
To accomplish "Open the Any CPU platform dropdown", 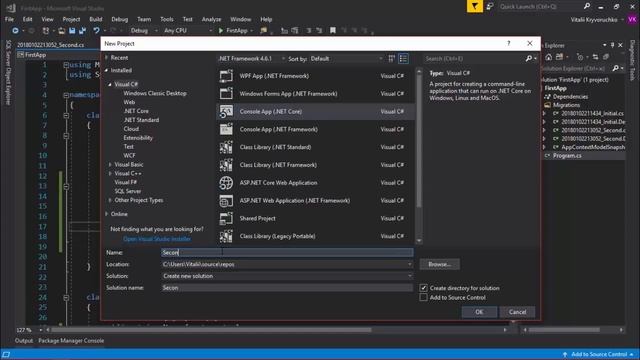I will coord(188,31).
